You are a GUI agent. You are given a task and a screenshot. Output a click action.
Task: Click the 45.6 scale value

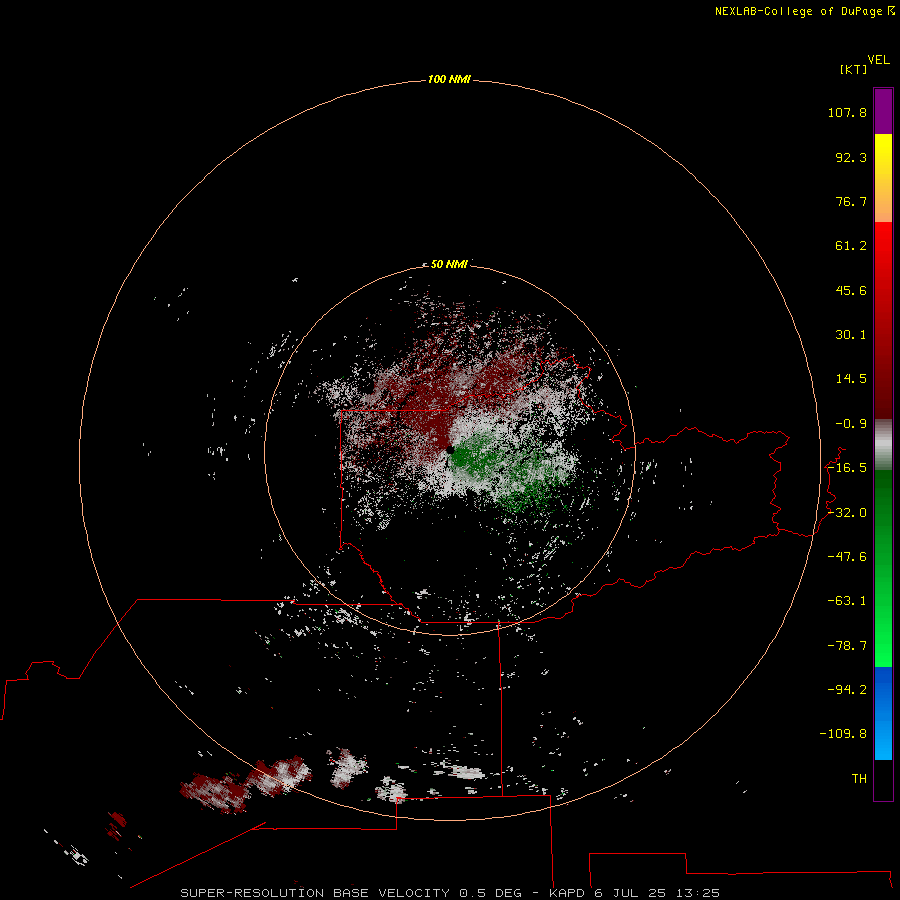click(x=851, y=290)
